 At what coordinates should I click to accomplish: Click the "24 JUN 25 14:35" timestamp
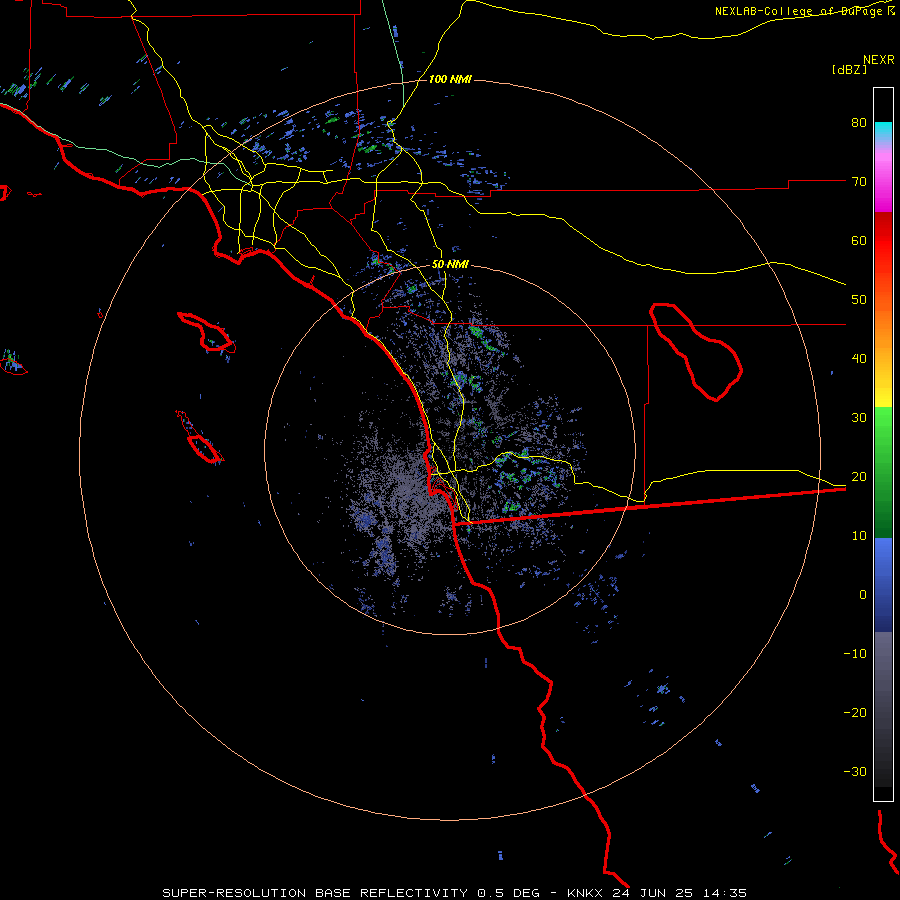[x=680, y=893]
